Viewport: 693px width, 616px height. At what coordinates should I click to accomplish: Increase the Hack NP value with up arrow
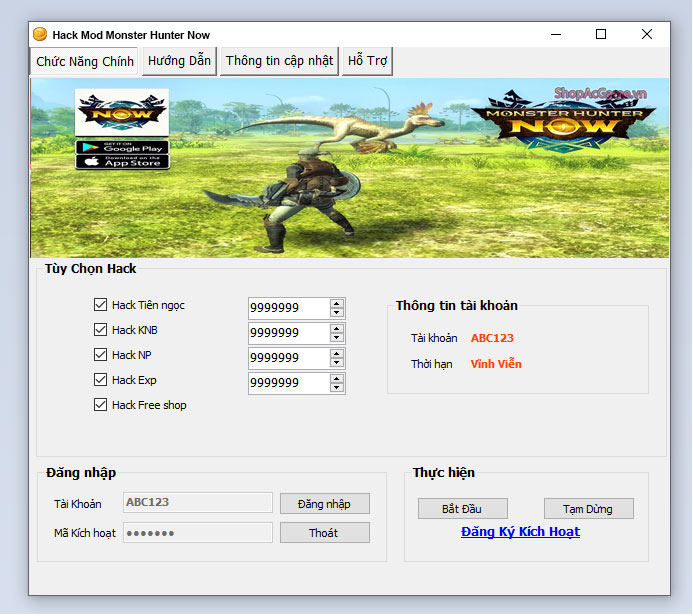click(337, 354)
